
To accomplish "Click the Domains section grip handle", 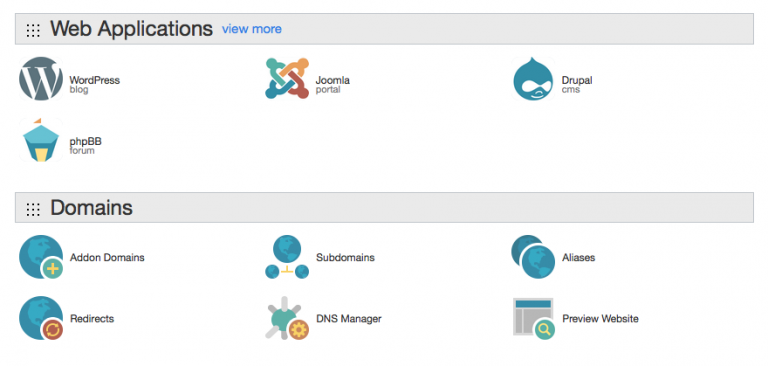I will (x=33, y=209).
